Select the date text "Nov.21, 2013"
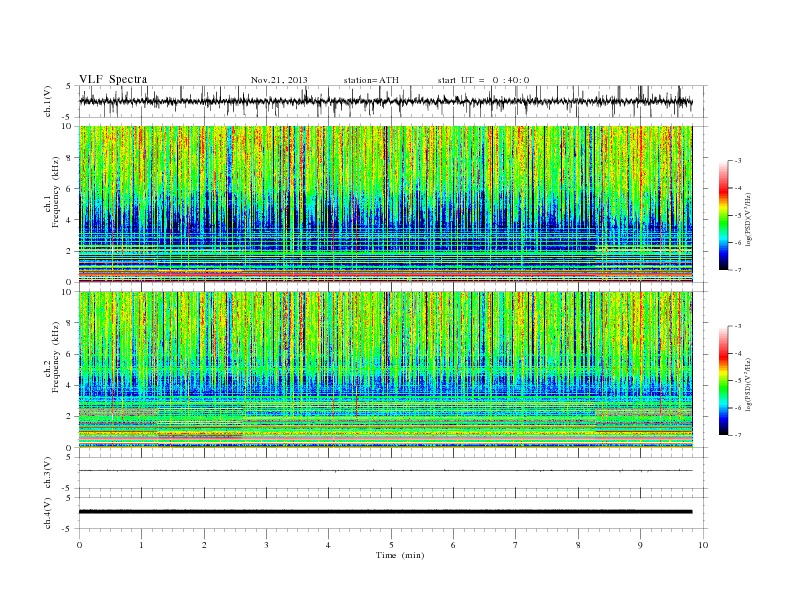The height and width of the screenshot is (612, 792). coord(279,80)
